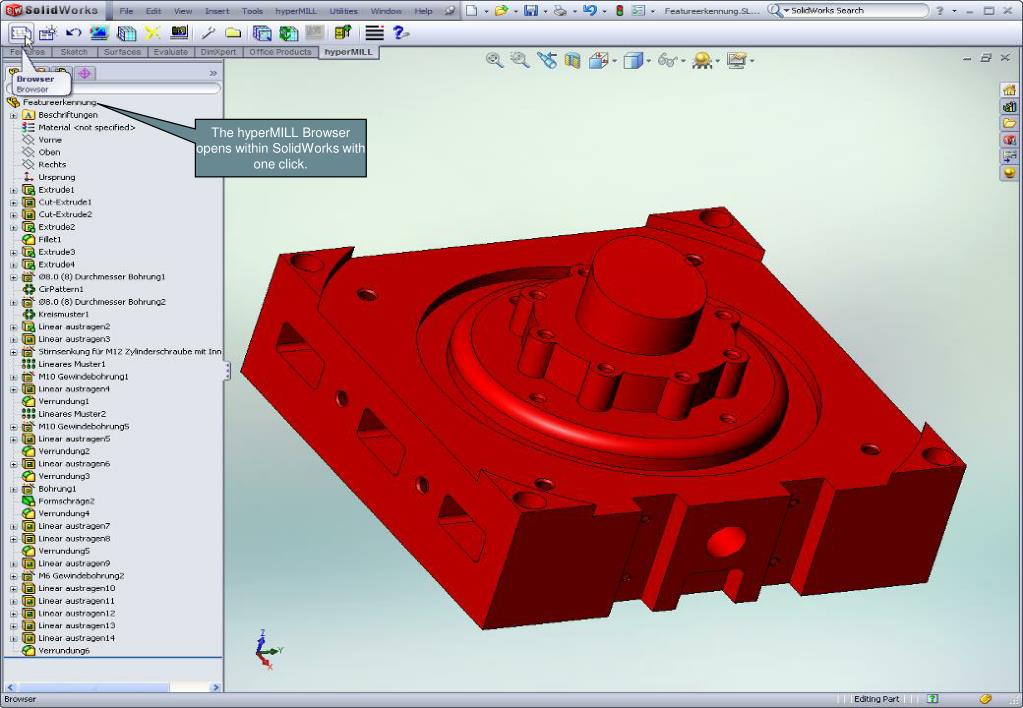
Task: Click the Print icon
Action: coord(560,10)
